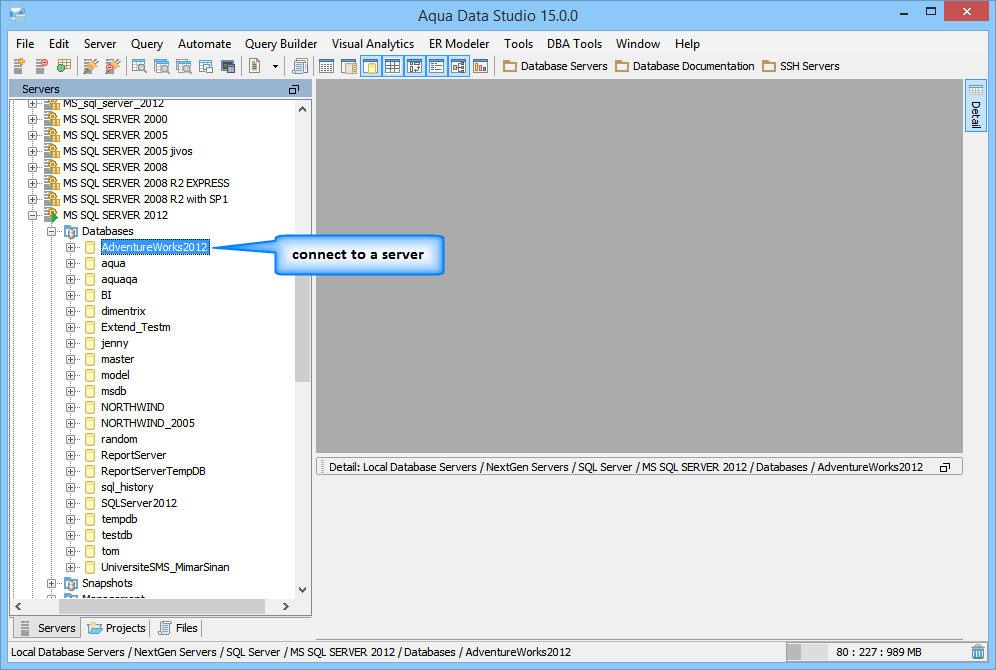Collapse the MS SQL SERVER 2012 node
The height and width of the screenshot is (670, 996).
[x=32, y=215]
